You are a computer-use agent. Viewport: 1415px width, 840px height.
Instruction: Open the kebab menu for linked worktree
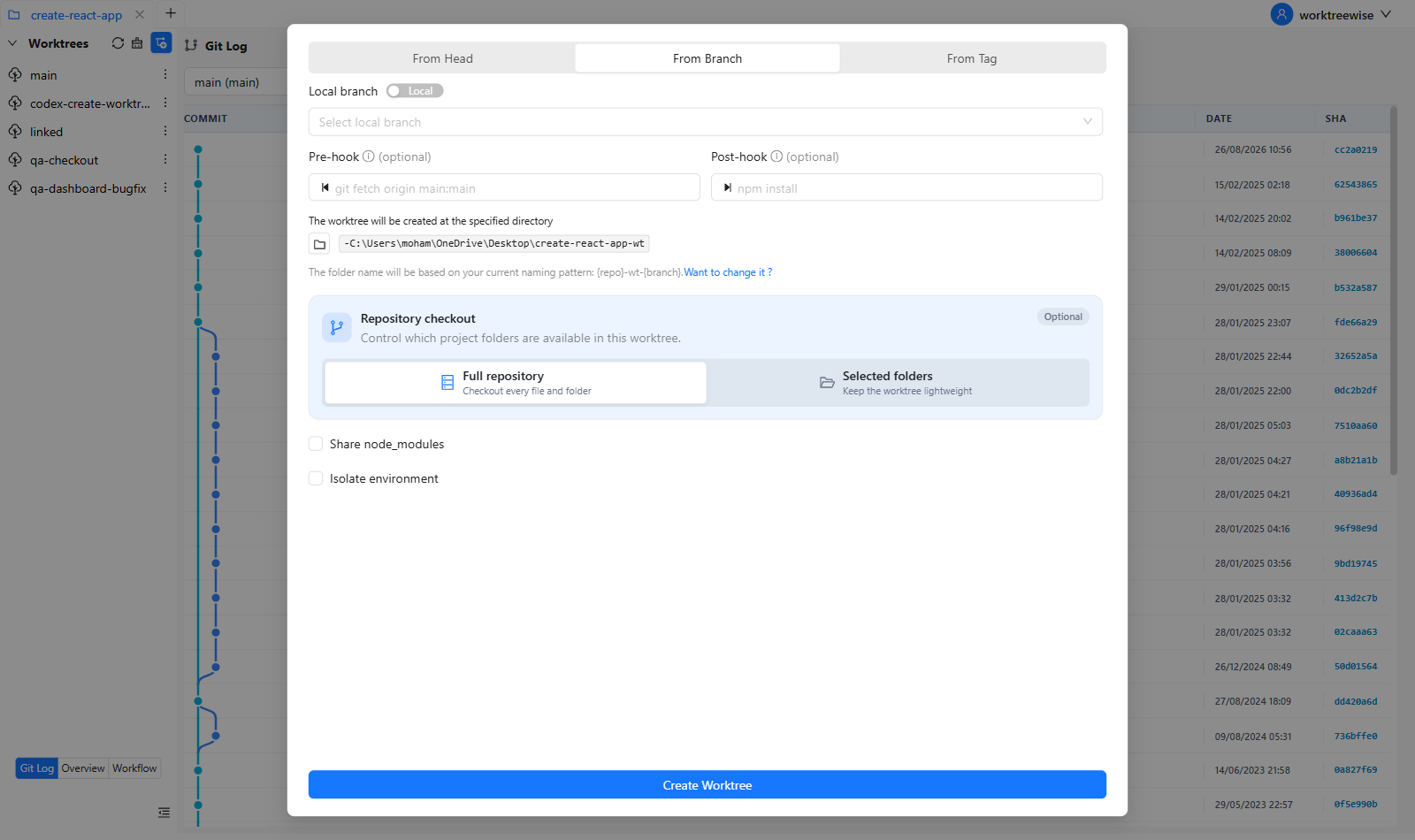[165, 132]
